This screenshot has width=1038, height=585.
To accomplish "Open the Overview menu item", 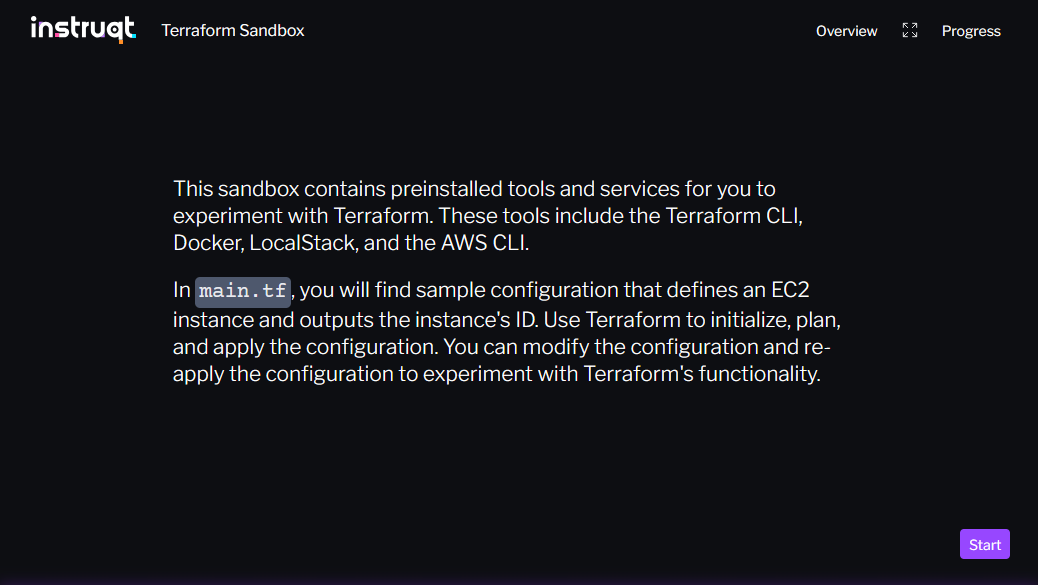I will point(846,31).
